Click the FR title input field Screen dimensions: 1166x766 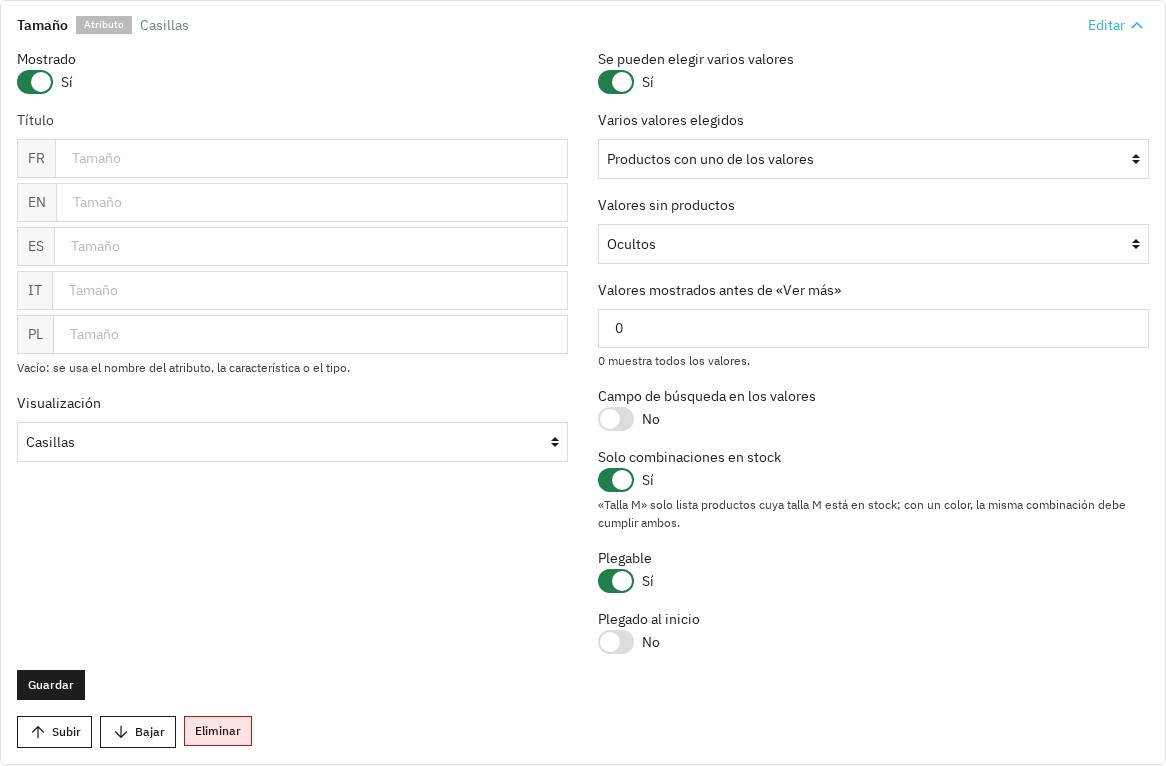(x=312, y=158)
